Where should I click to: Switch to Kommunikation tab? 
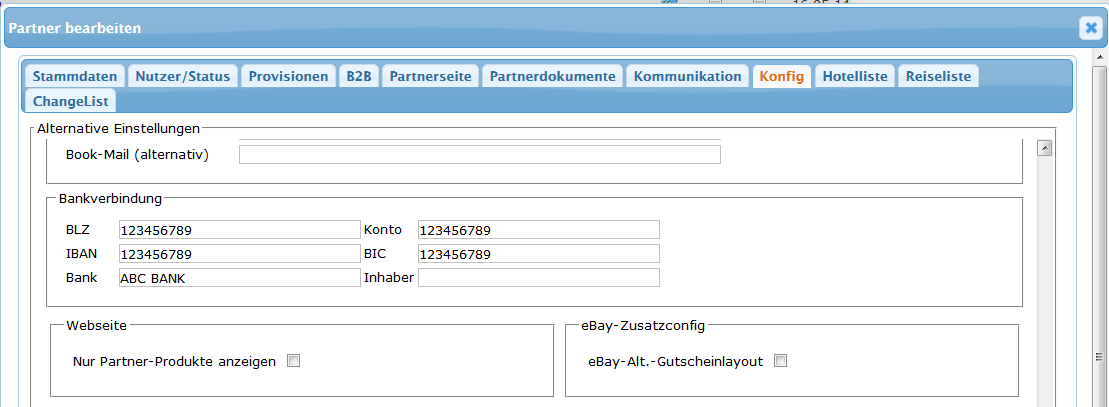[x=687, y=76]
